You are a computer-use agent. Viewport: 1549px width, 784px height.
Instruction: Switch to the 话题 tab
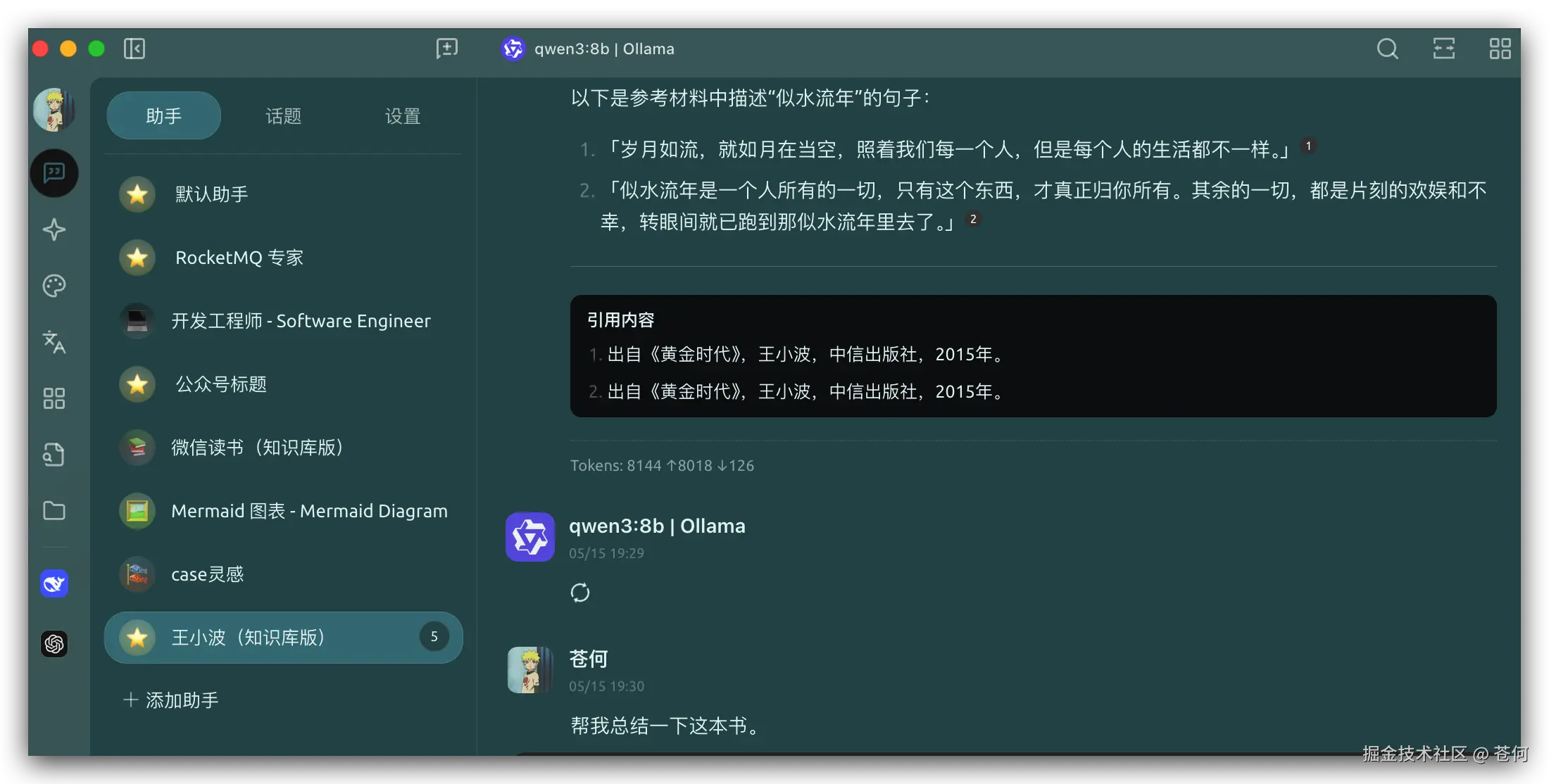point(283,116)
